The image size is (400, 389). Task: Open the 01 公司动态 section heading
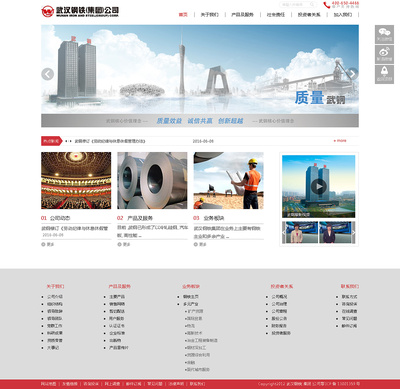coord(56,218)
